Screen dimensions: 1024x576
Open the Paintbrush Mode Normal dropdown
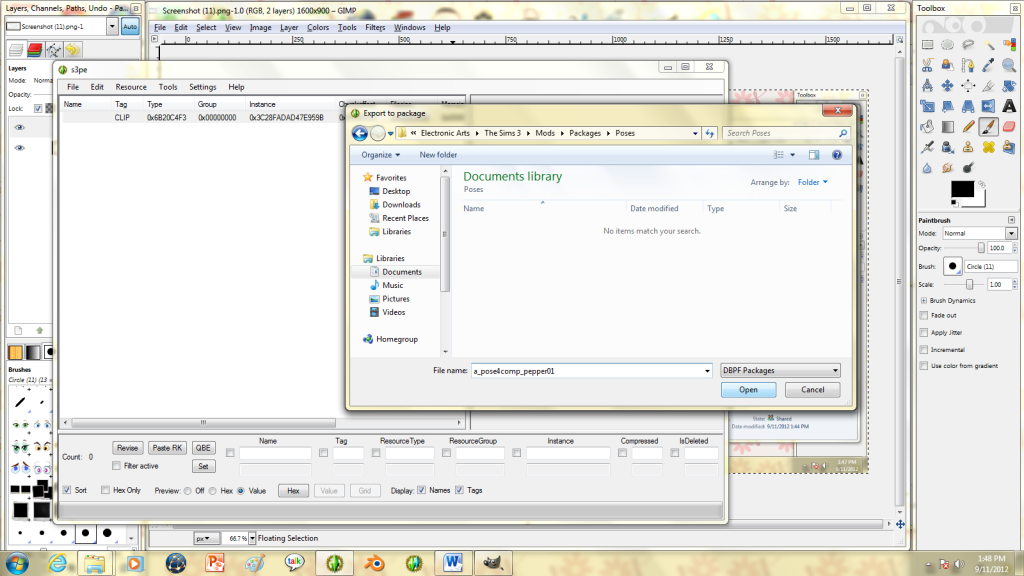[980, 233]
